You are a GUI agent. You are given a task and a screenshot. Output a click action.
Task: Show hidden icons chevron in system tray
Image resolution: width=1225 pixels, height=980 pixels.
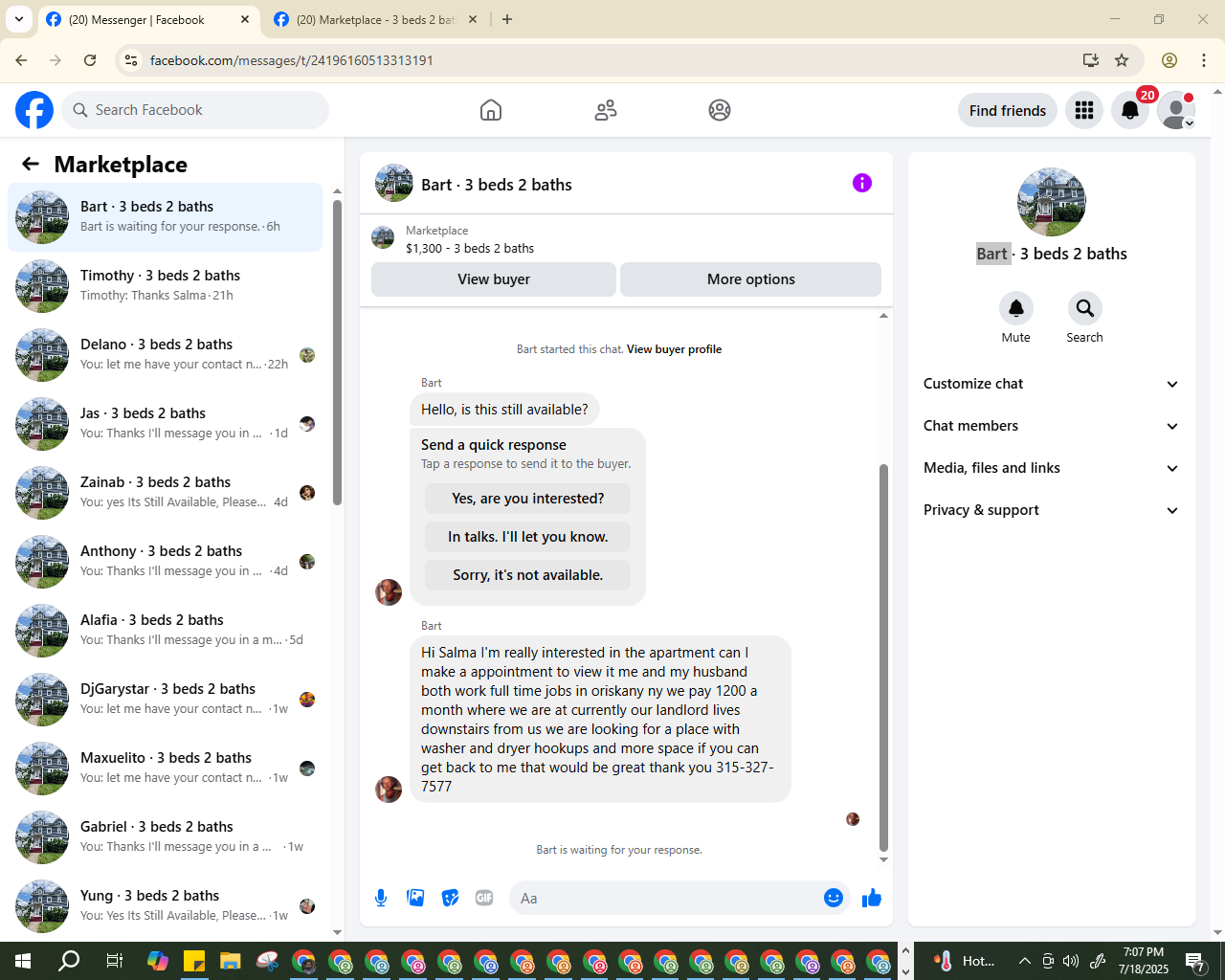click(x=1024, y=961)
